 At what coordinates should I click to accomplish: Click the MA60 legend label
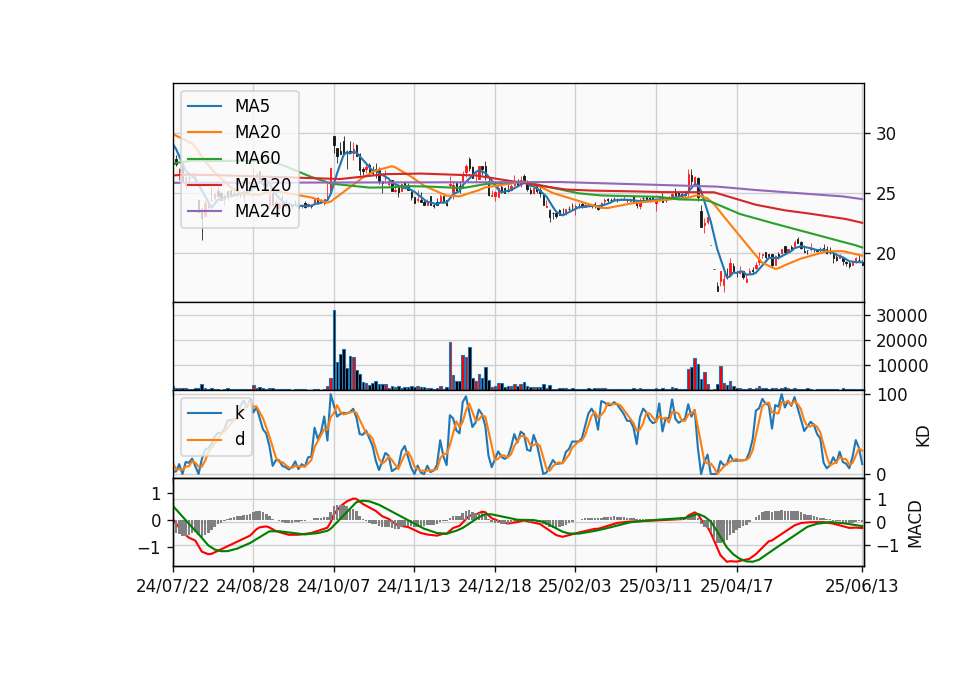[x=257, y=158]
